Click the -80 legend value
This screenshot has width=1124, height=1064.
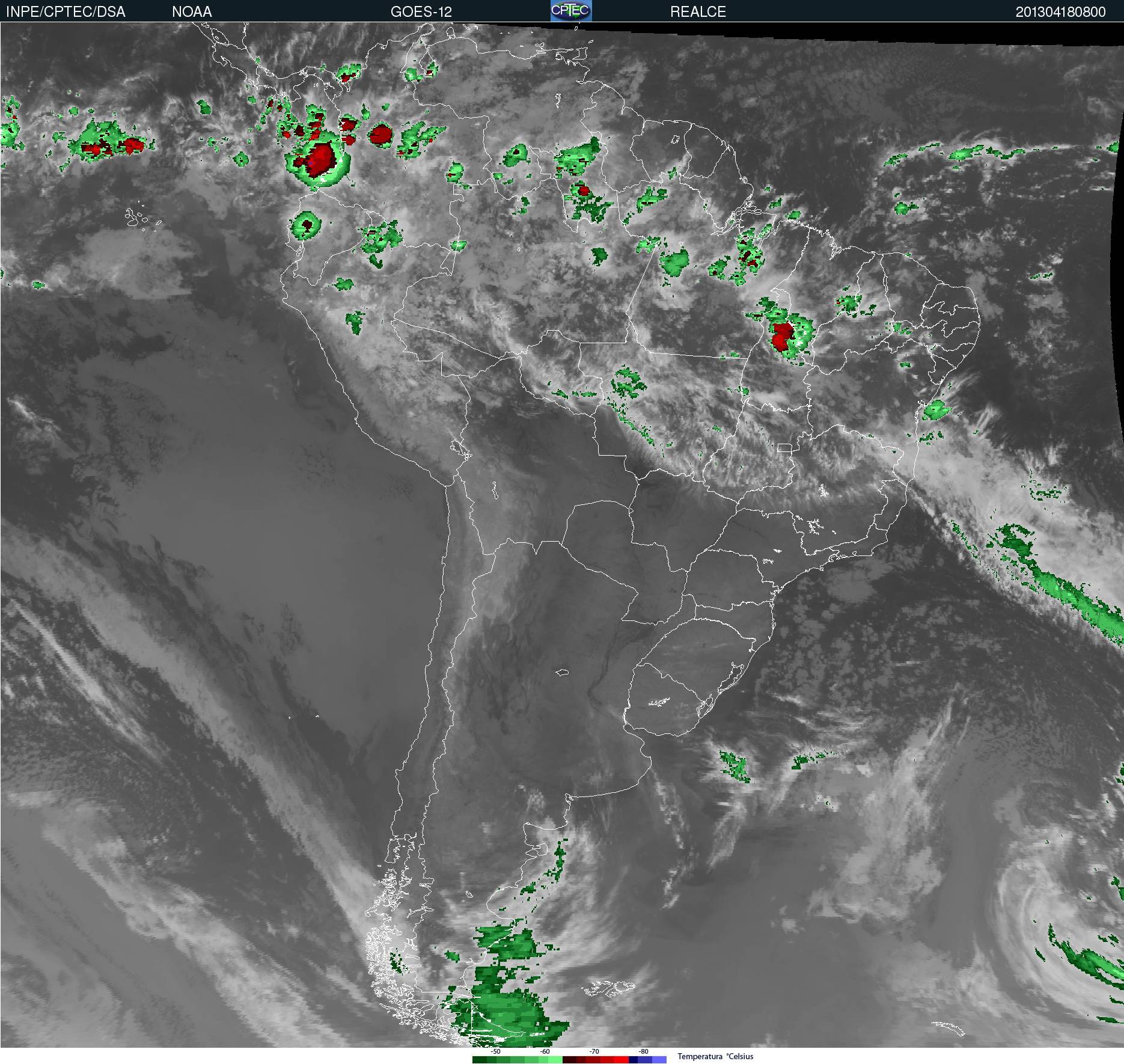(643, 1051)
